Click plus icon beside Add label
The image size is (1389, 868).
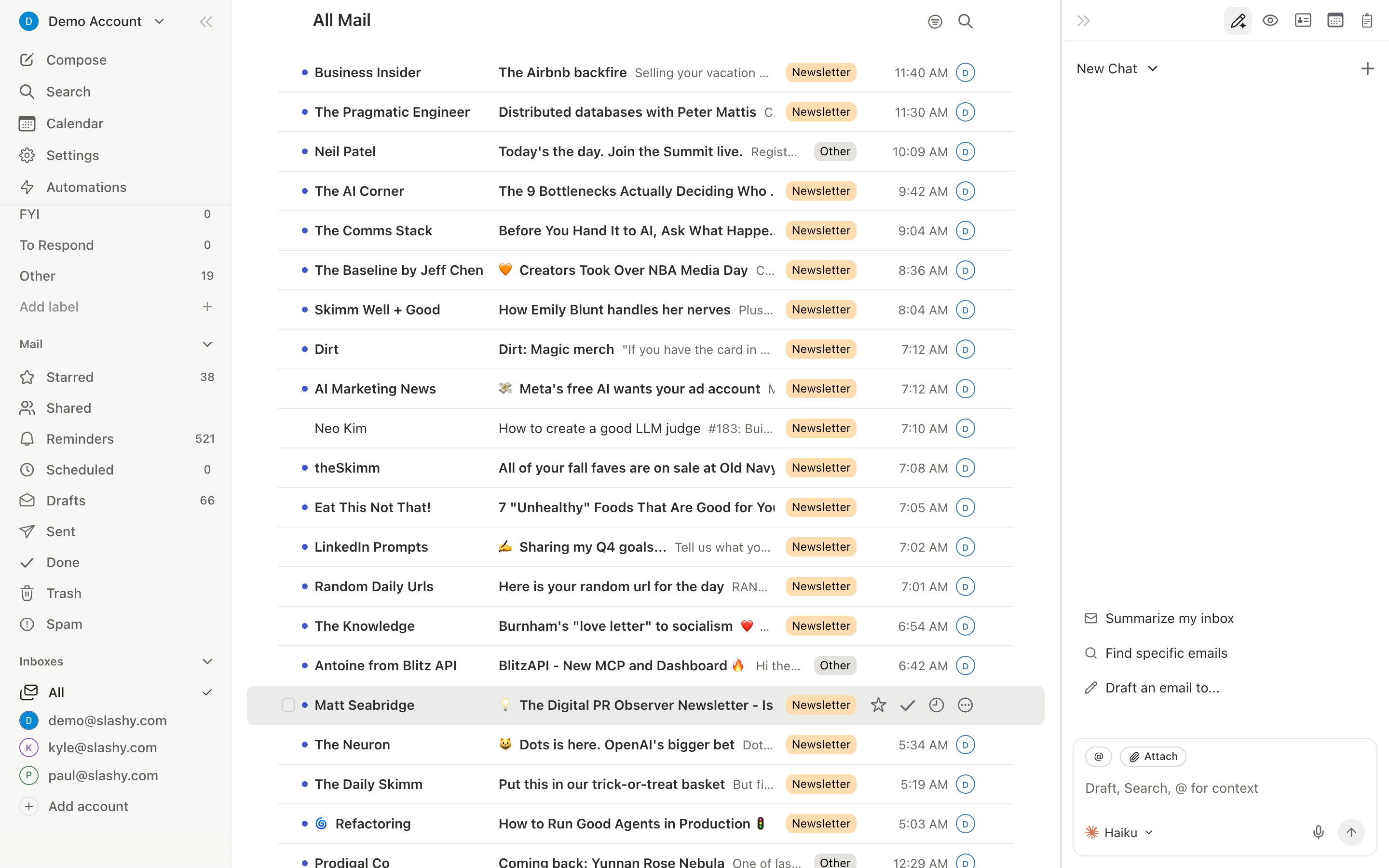click(207, 307)
